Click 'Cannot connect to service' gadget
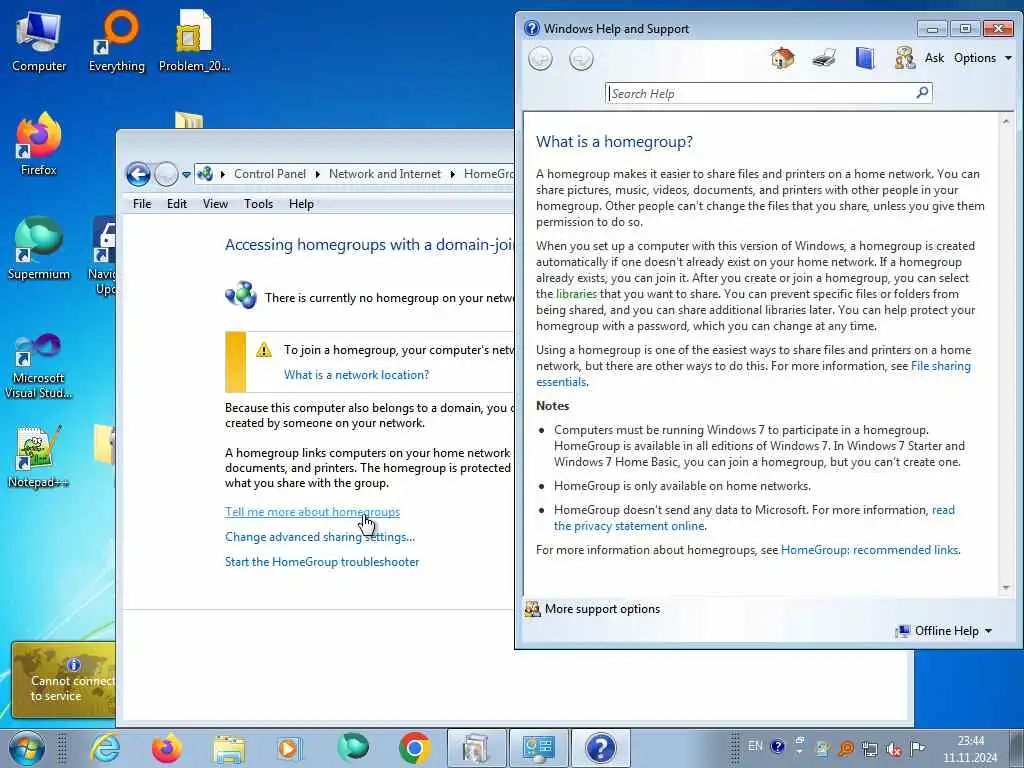The height and width of the screenshot is (768, 1024). (x=63, y=680)
